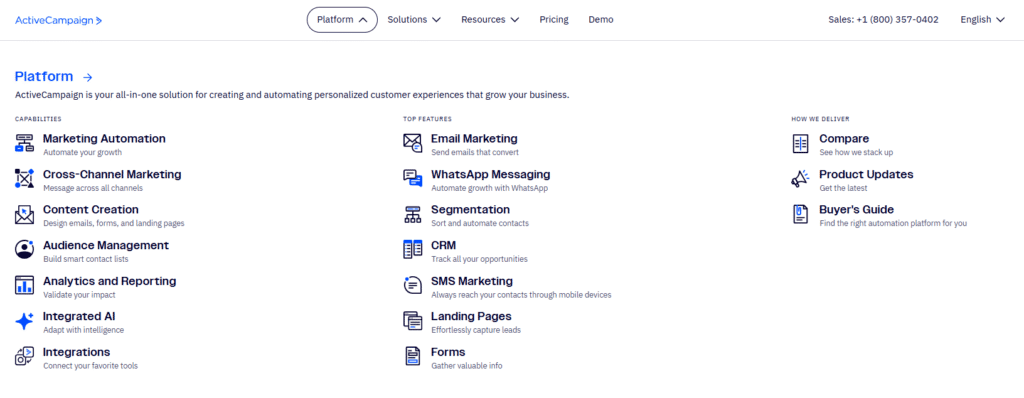Click 'Send emails that convert' text

[475, 152]
